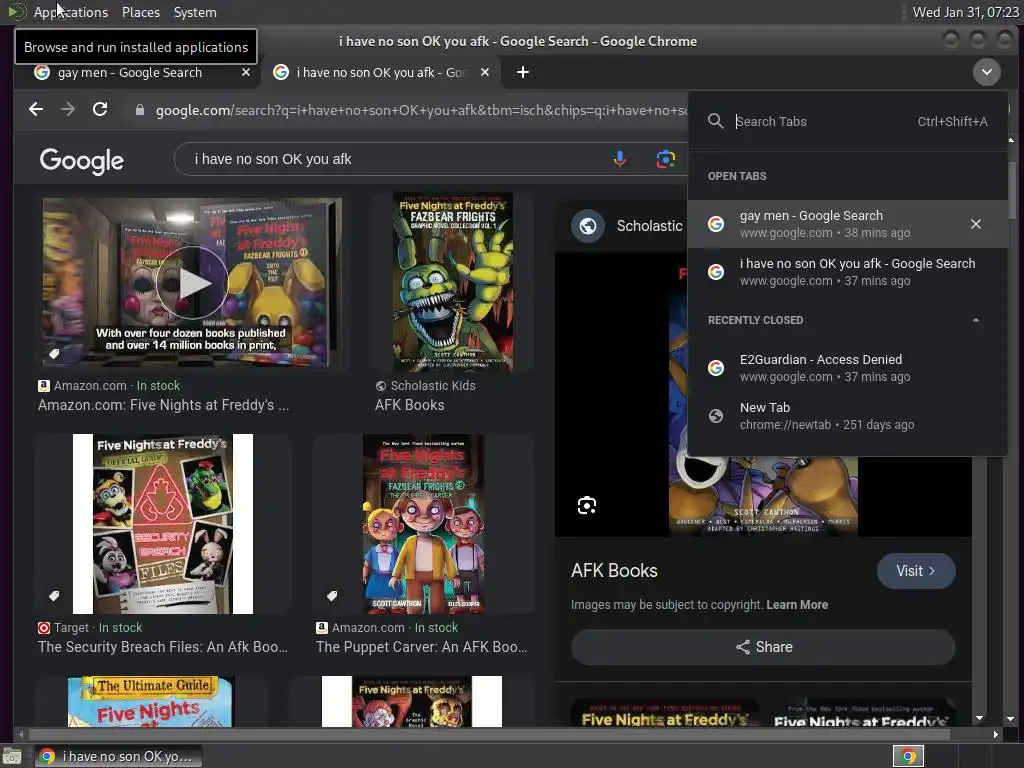Viewport: 1024px width, 768px height.
Task: Click show desktop icon in bottom panel
Action: pyautogui.click(x=12, y=757)
